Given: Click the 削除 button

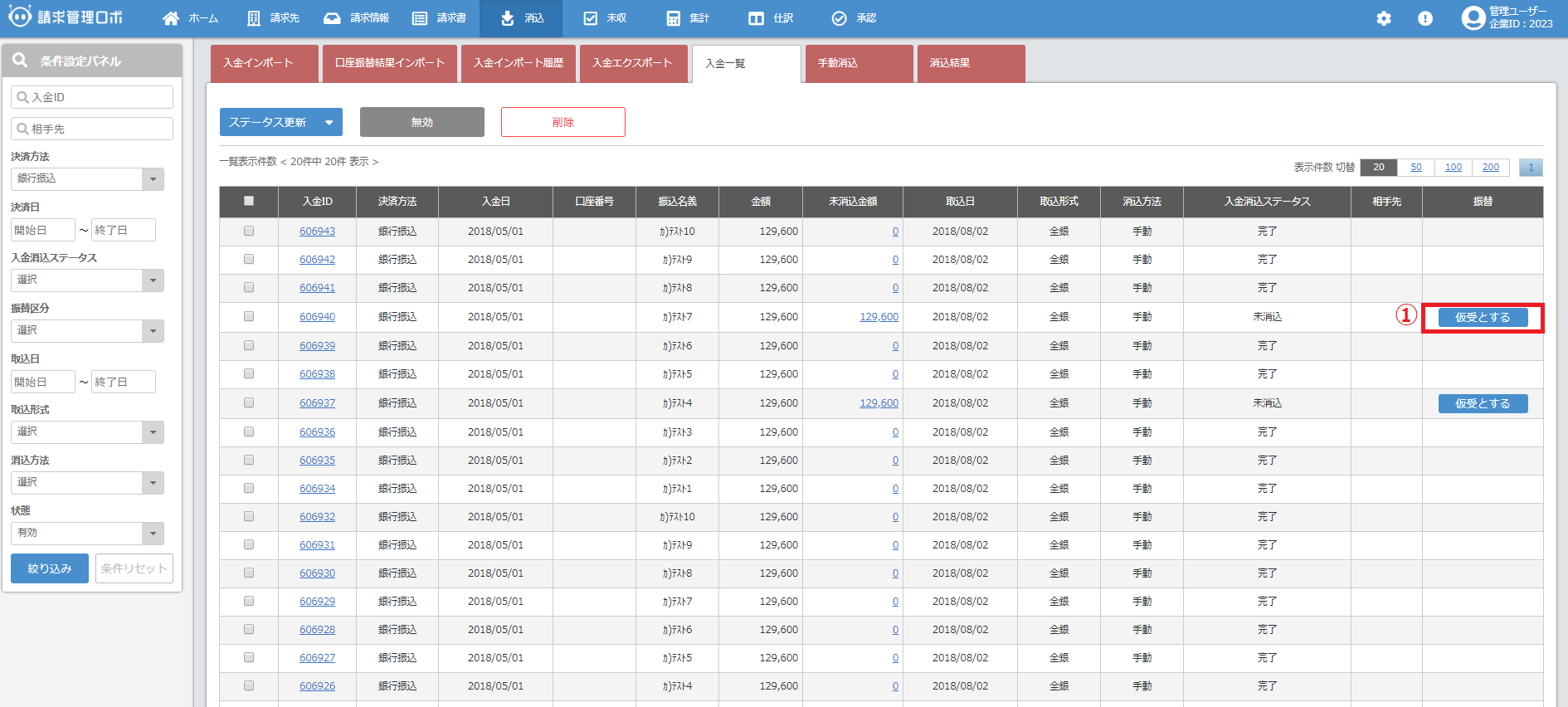Looking at the screenshot, I should coord(563,122).
